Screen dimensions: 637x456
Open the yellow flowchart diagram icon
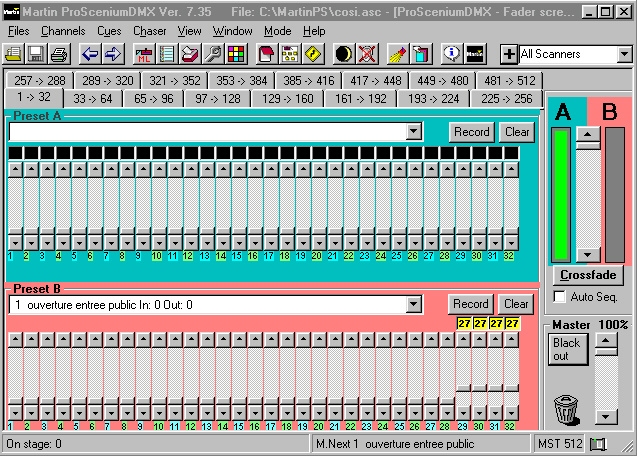click(x=290, y=54)
